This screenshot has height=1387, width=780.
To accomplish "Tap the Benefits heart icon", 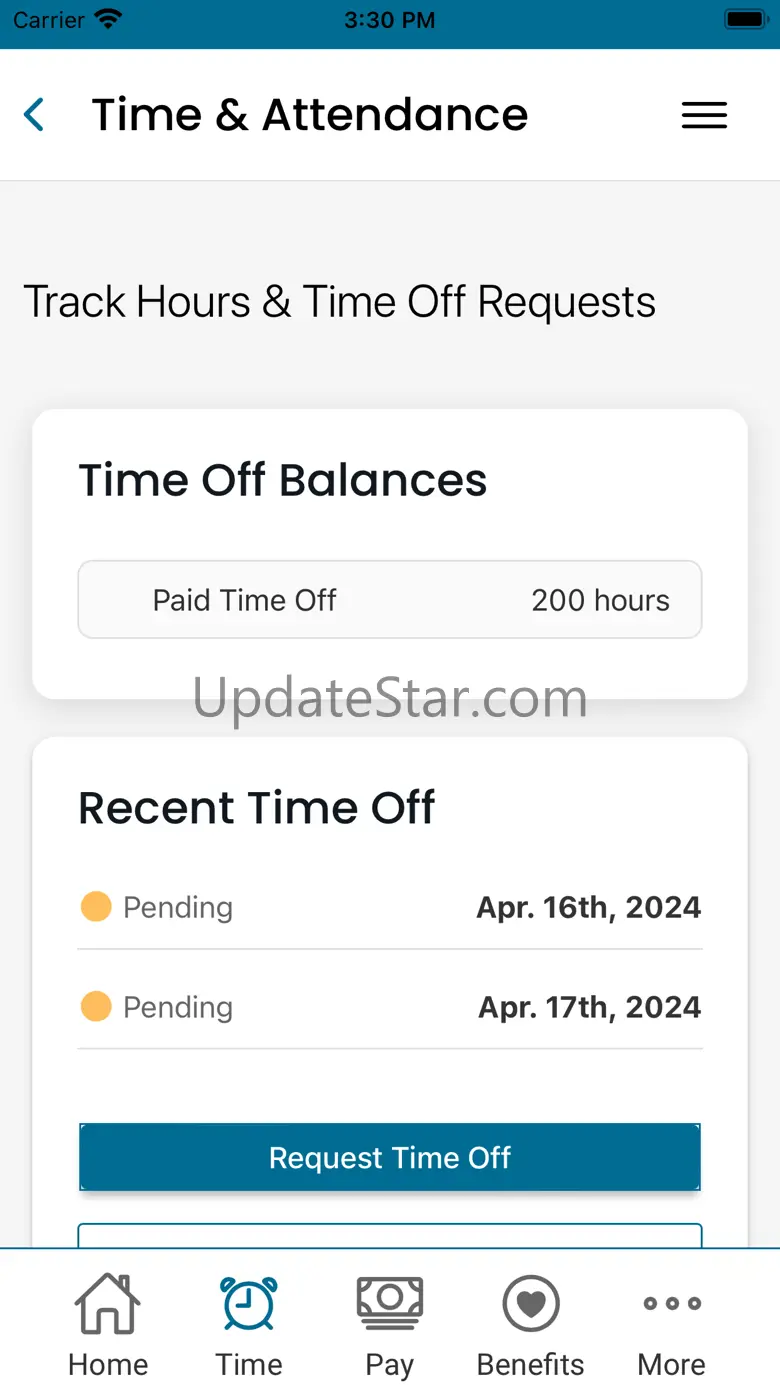I will tap(530, 1303).
